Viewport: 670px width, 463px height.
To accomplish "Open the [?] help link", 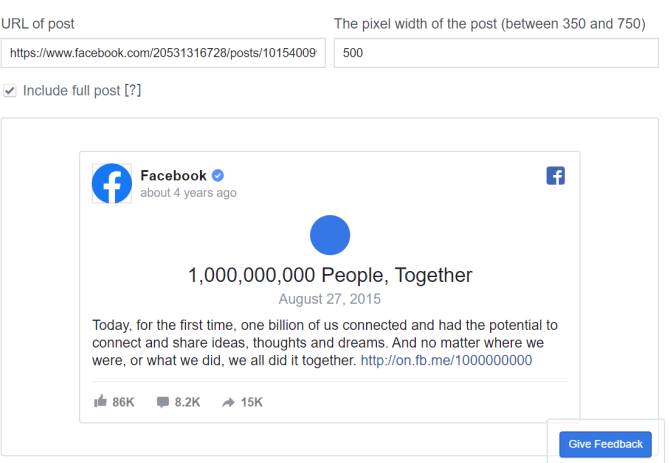I will 132,91.
